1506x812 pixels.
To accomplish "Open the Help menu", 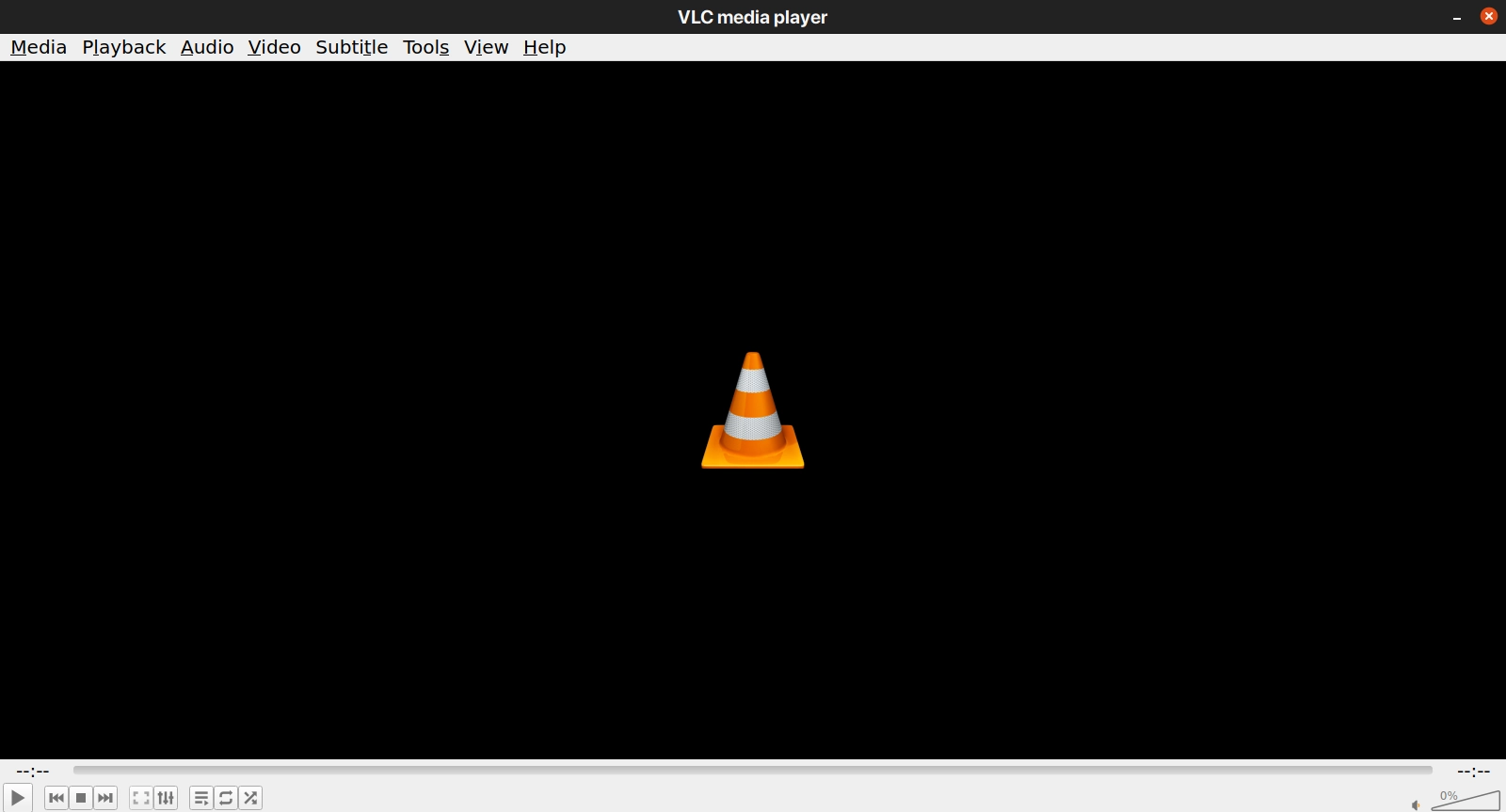I will coord(545,47).
